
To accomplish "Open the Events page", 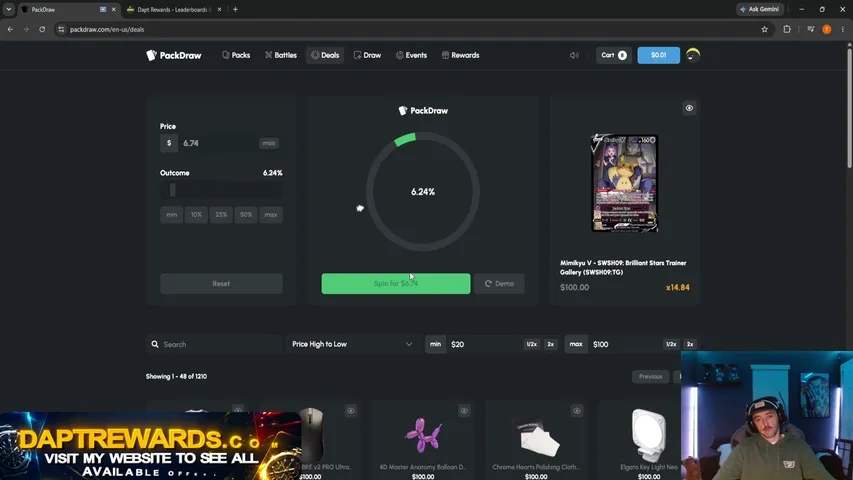I will coord(411,55).
